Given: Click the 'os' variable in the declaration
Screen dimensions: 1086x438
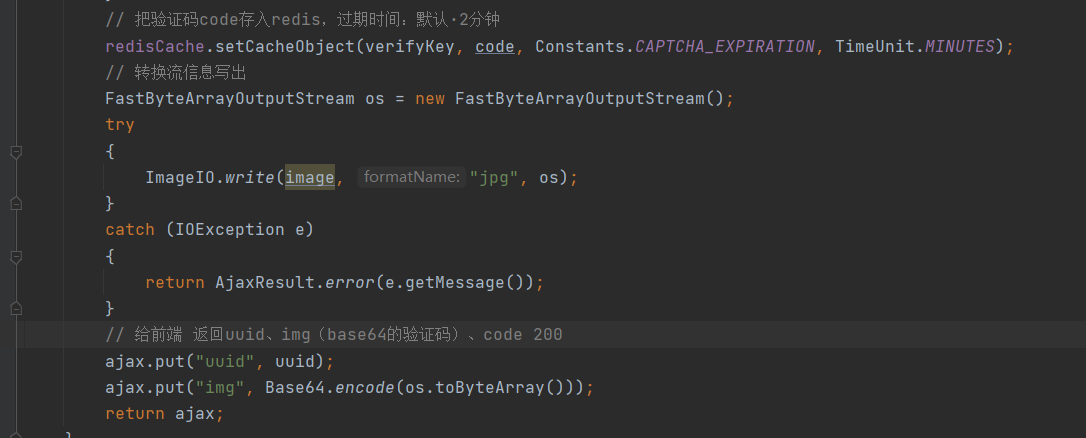Looking at the screenshot, I should point(375,98).
